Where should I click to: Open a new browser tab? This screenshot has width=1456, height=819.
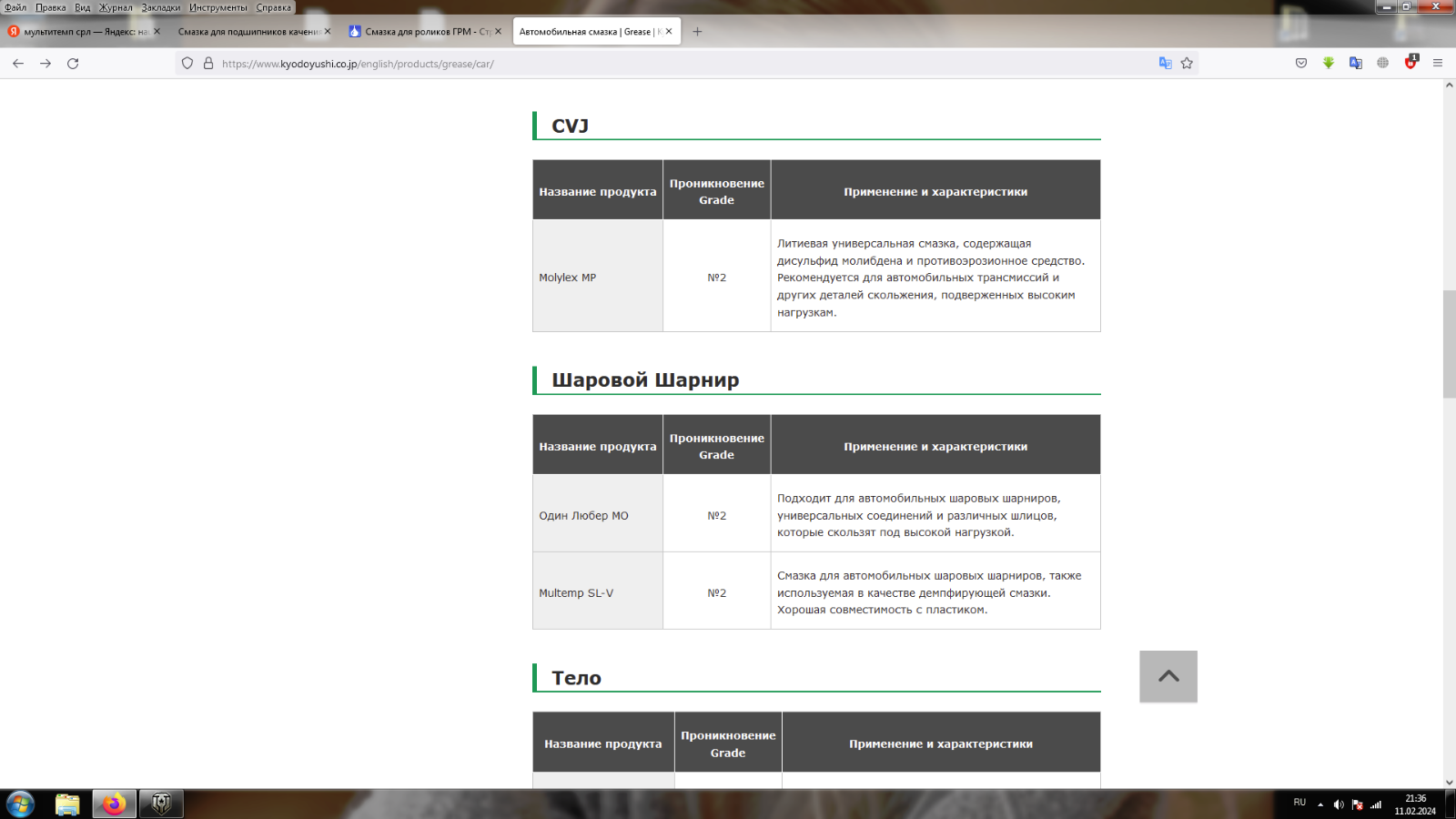pos(697,32)
